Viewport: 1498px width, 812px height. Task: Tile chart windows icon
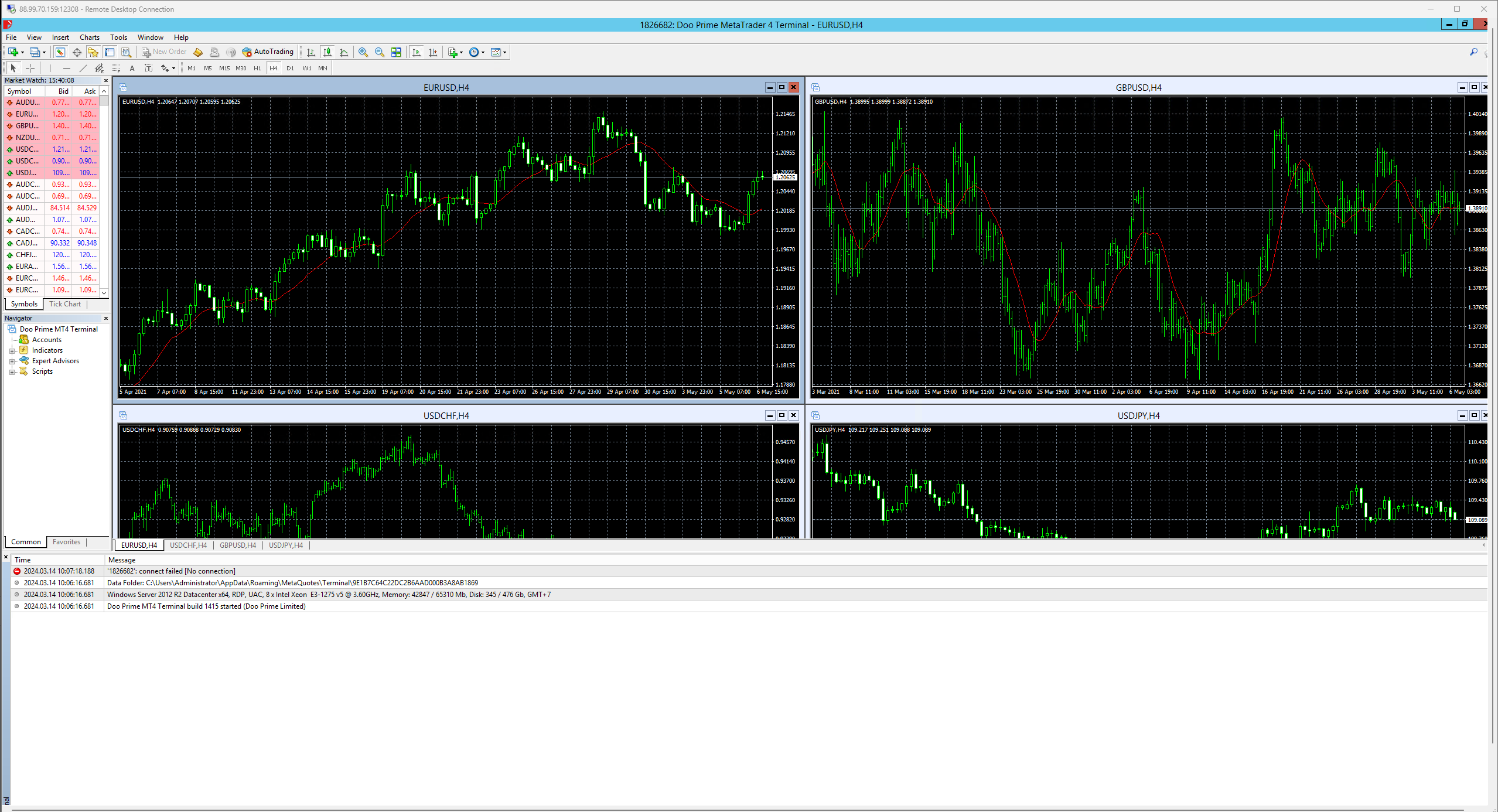tap(396, 52)
